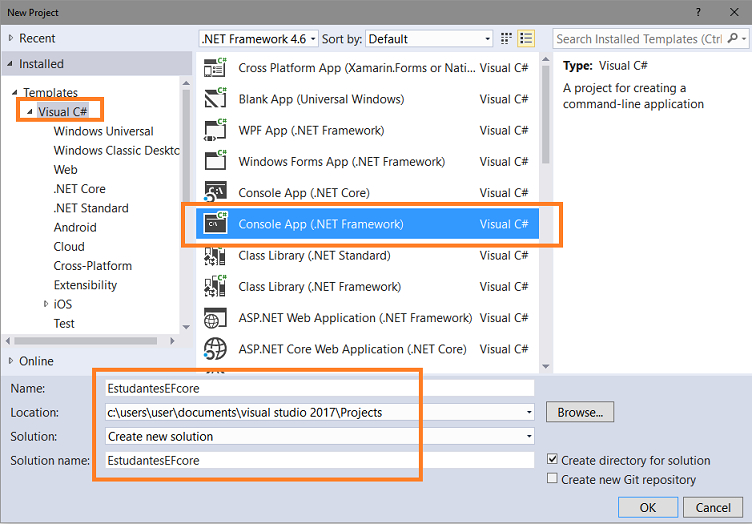Open the Location path dropdown arrow
Image resolution: width=752 pixels, height=524 pixels.
click(529, 412)
